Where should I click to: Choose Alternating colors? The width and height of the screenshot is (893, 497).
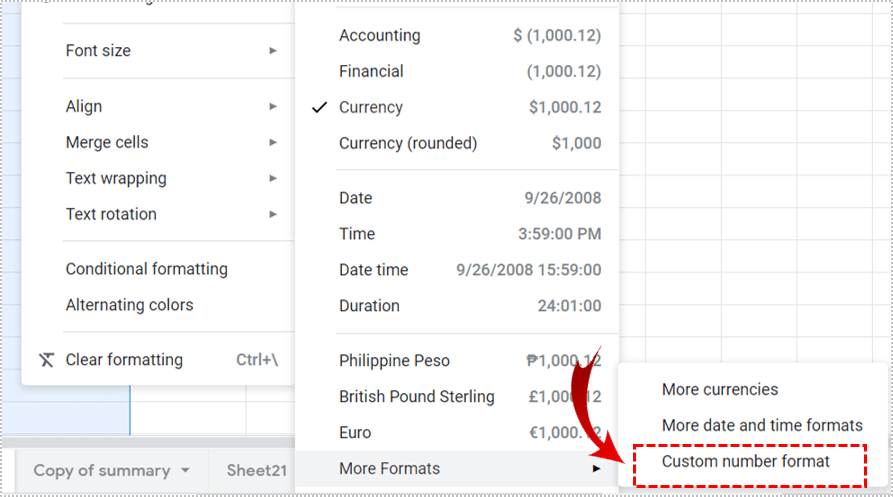click(130, 305)
